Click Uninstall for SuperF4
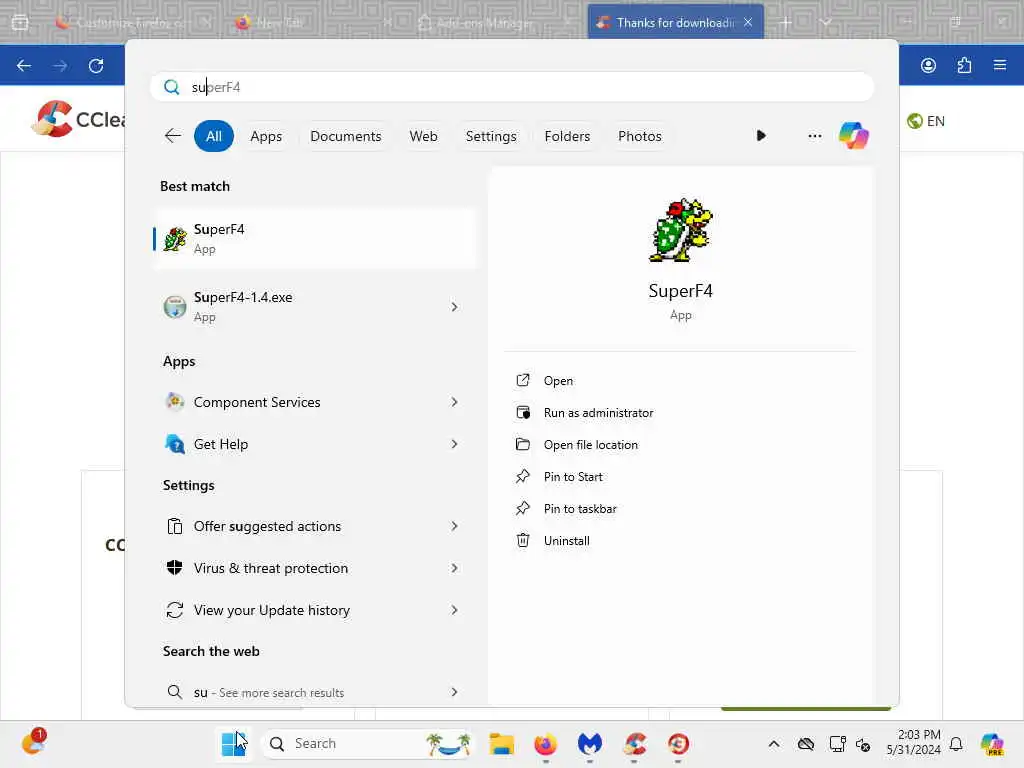Image resolution: width=1024 pixels, height=768 pixels. click(x=566, y=541)
